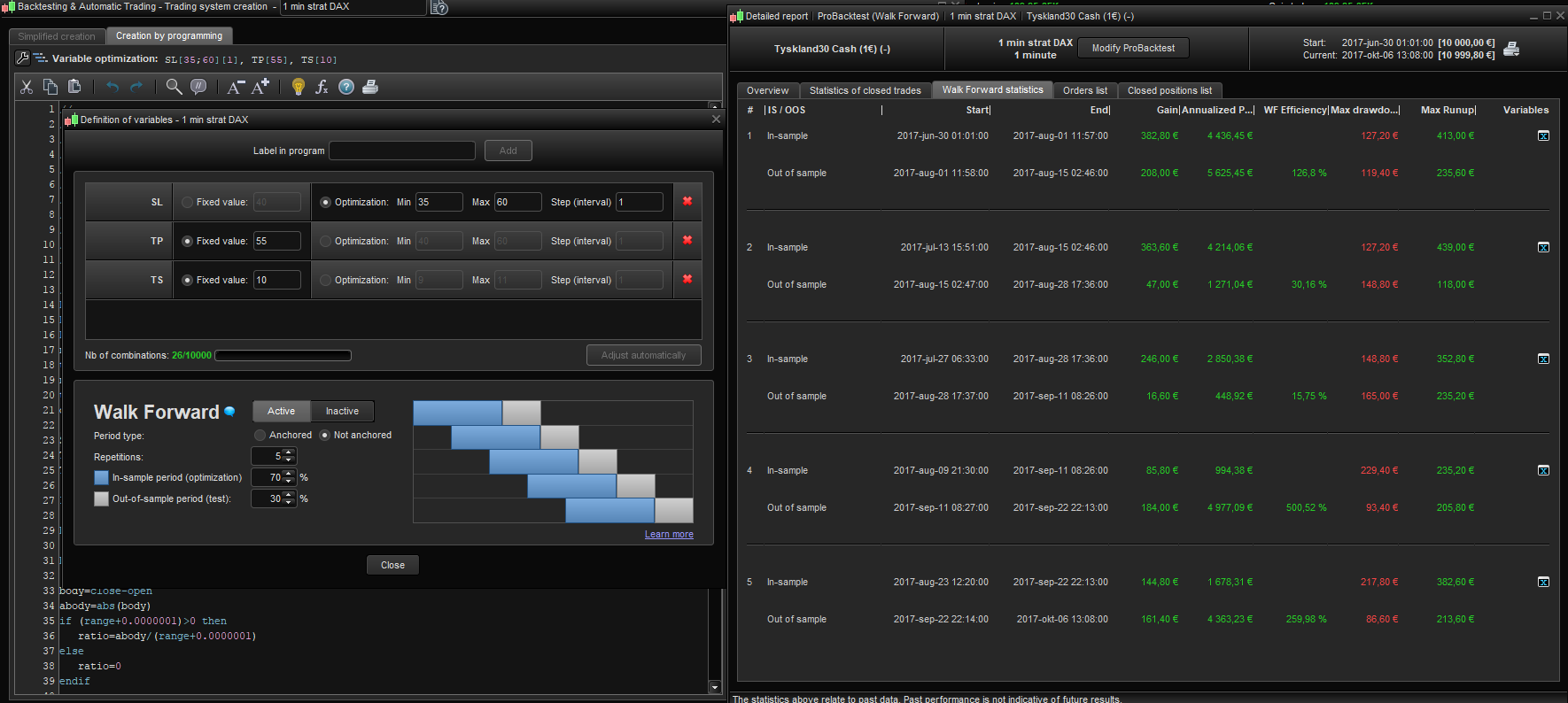Undo the last code edit
The height and width of the screenshot is (703, 1568).
pos(113,87)
